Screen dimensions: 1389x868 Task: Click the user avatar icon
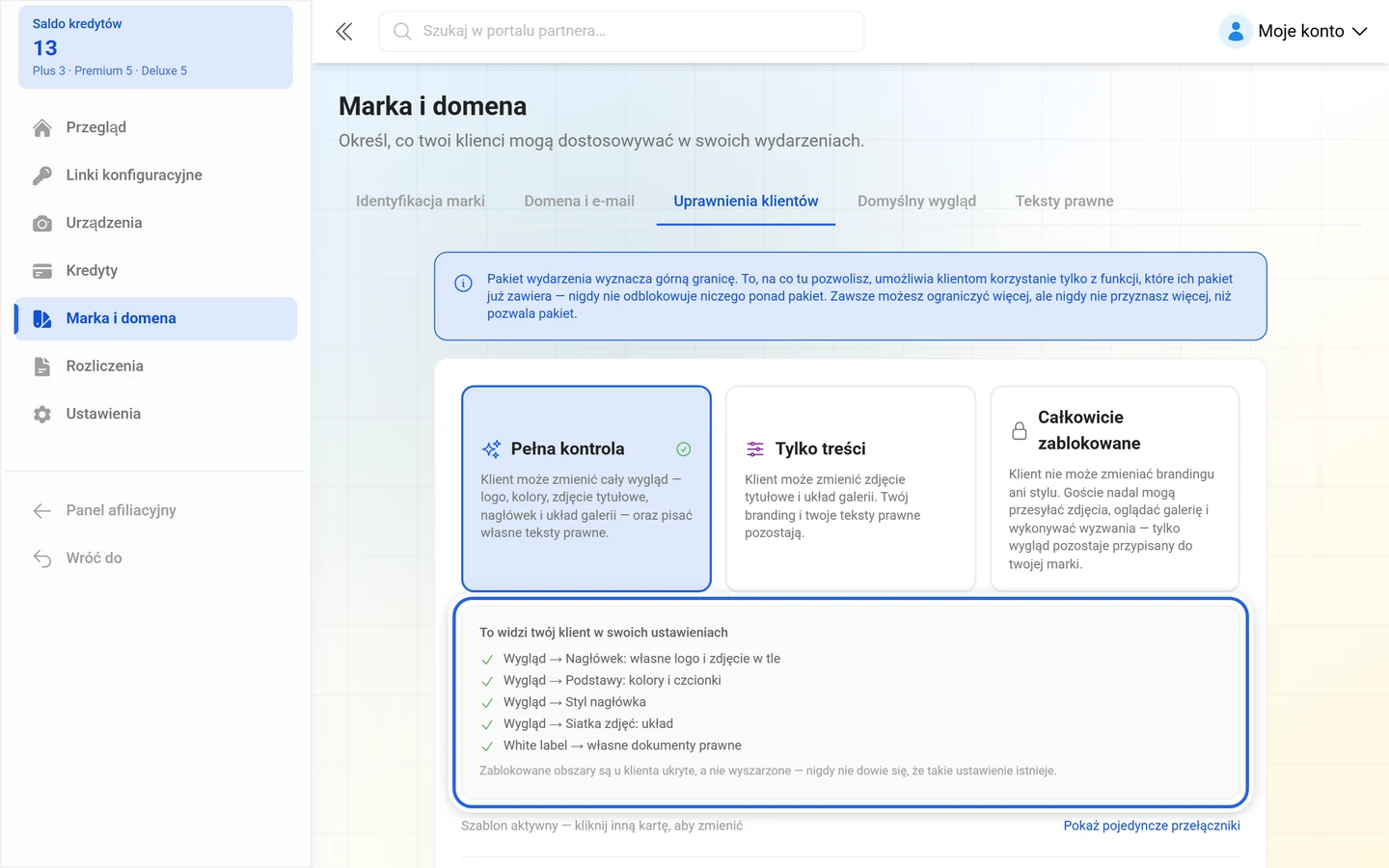(x=1235, y=32)
